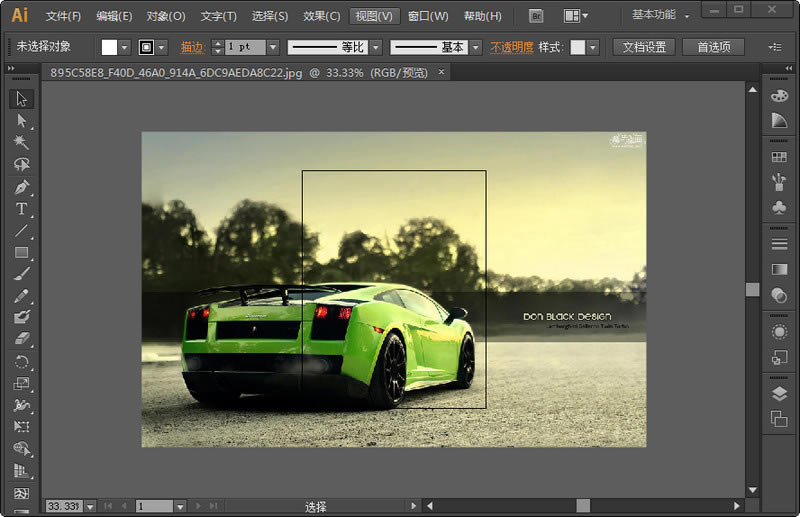Click the Bridge (Br) button
This screenshot has height=517, width=800.
536,16
